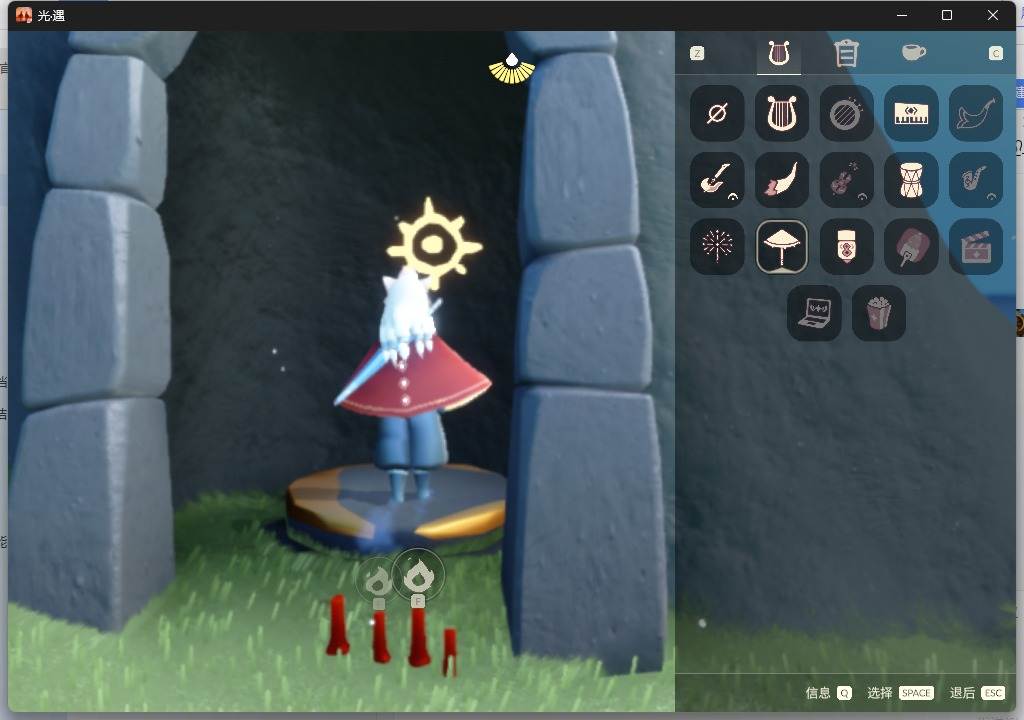Viewport: 1024px width, 720px height.
Task: Choose the fireworks prop
Action: pyautogui.click(x=717, y=246)
